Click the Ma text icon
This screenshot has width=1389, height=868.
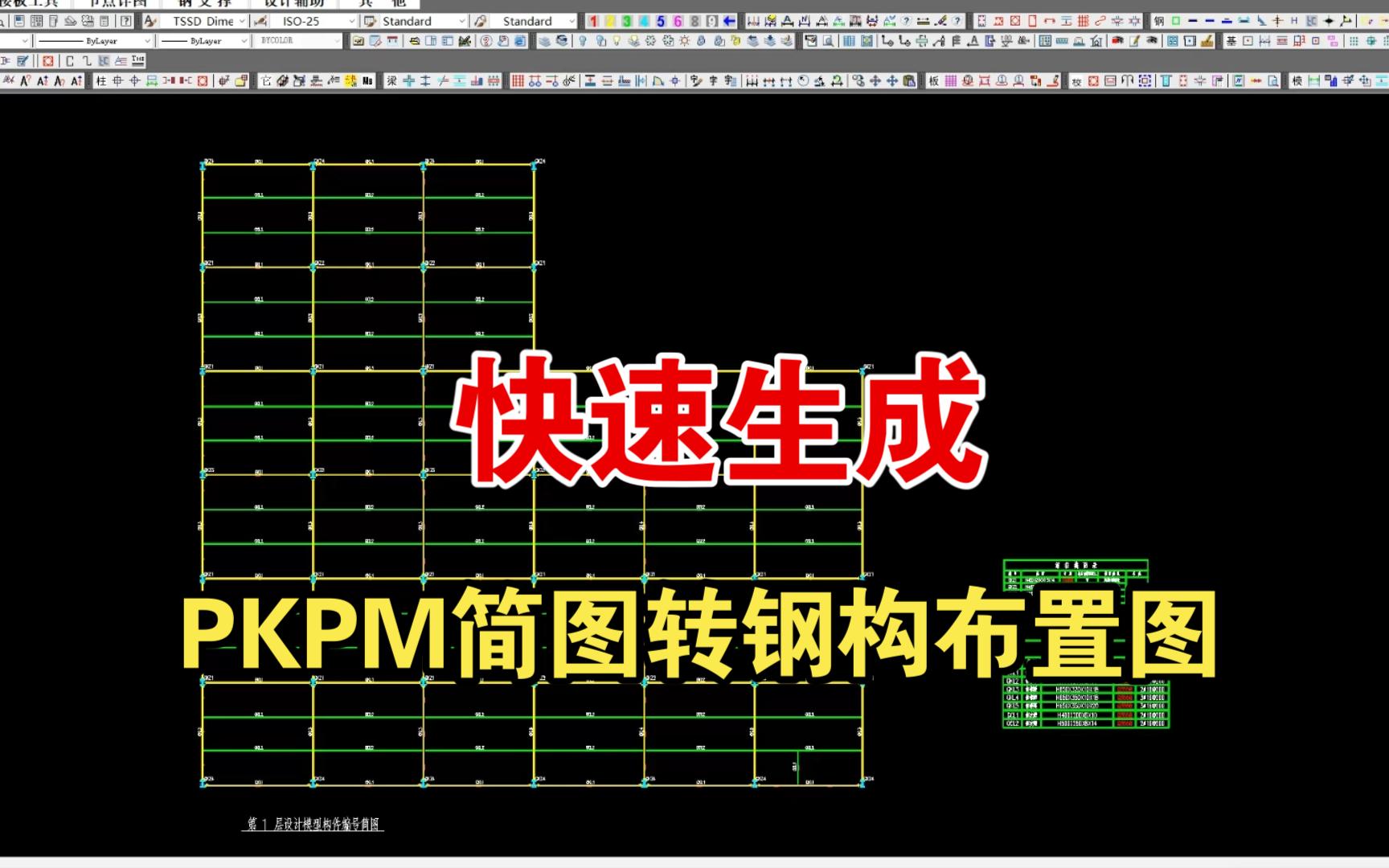click(367, 80)
